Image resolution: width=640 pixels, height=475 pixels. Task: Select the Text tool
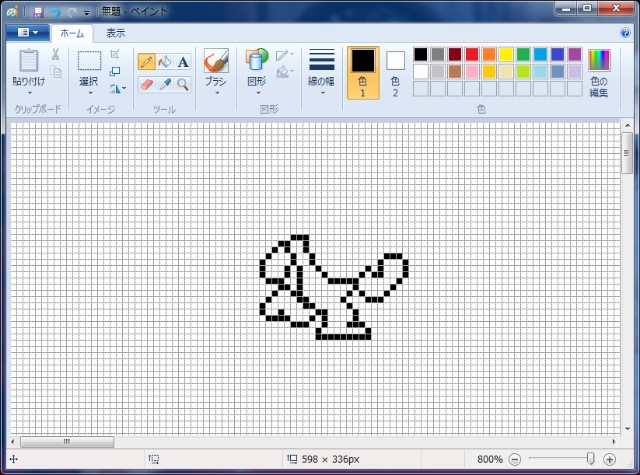183,62
